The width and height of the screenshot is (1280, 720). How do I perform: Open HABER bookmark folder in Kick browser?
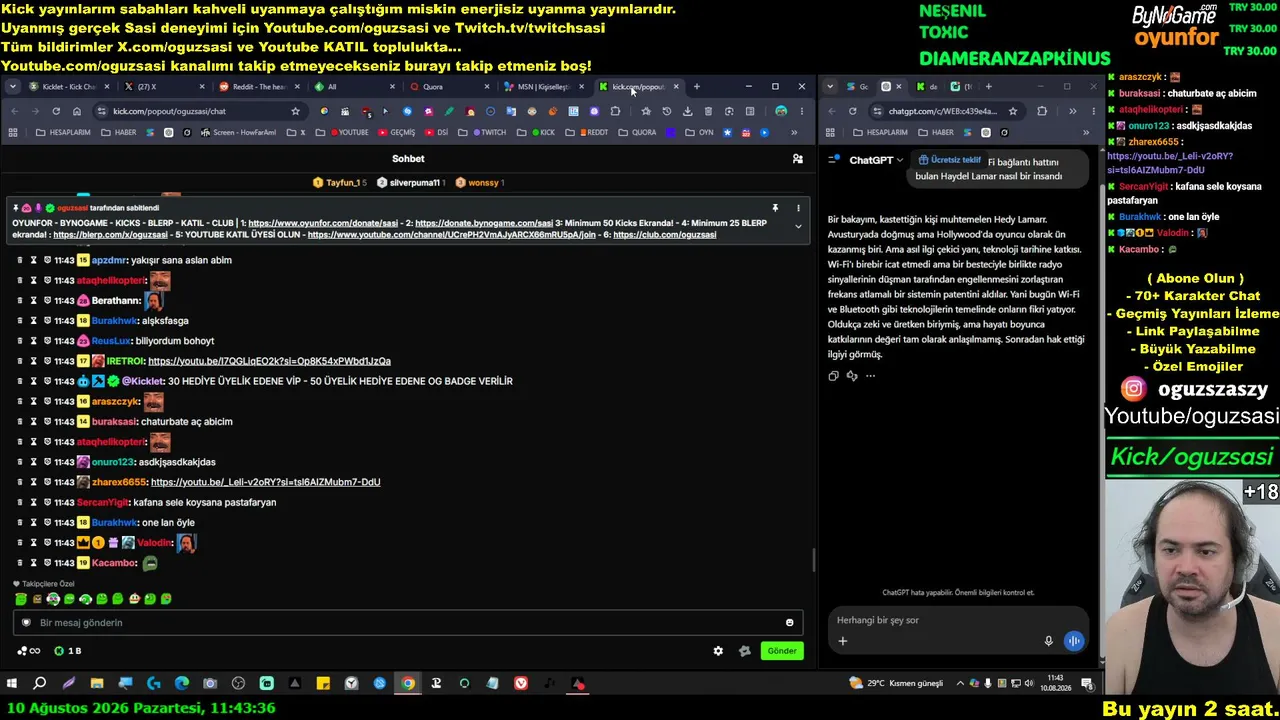[x=119, y=132]
